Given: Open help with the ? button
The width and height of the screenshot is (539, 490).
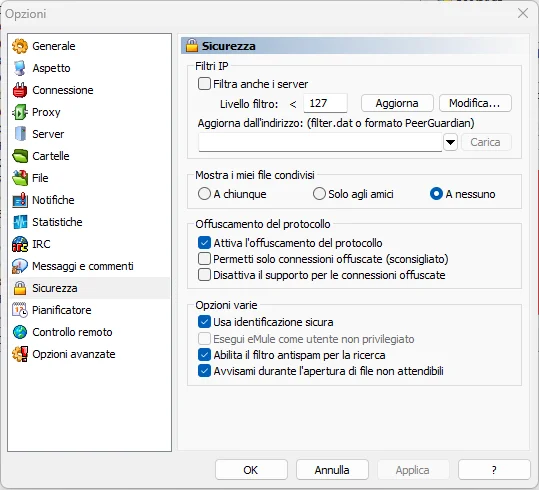Looking at the screenshot, I should (x=494, y=470).
